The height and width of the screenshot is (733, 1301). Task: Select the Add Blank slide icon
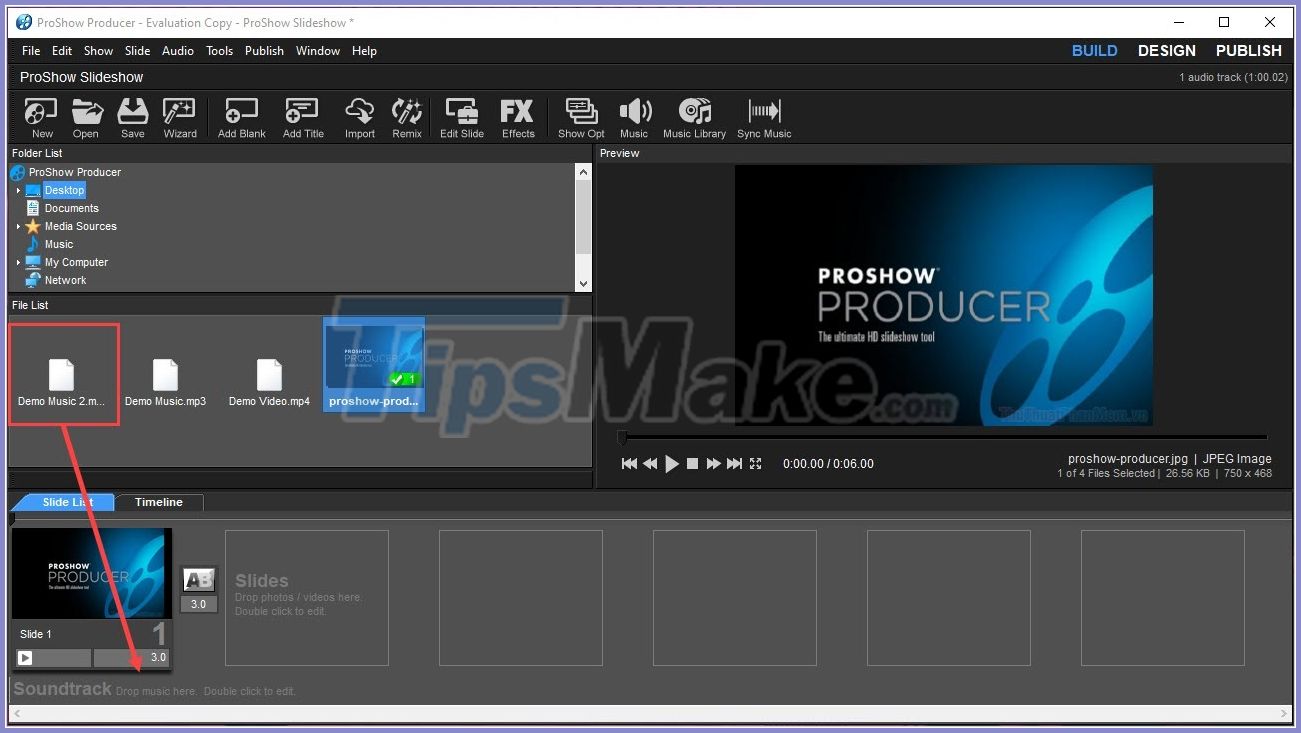[240, 117]
